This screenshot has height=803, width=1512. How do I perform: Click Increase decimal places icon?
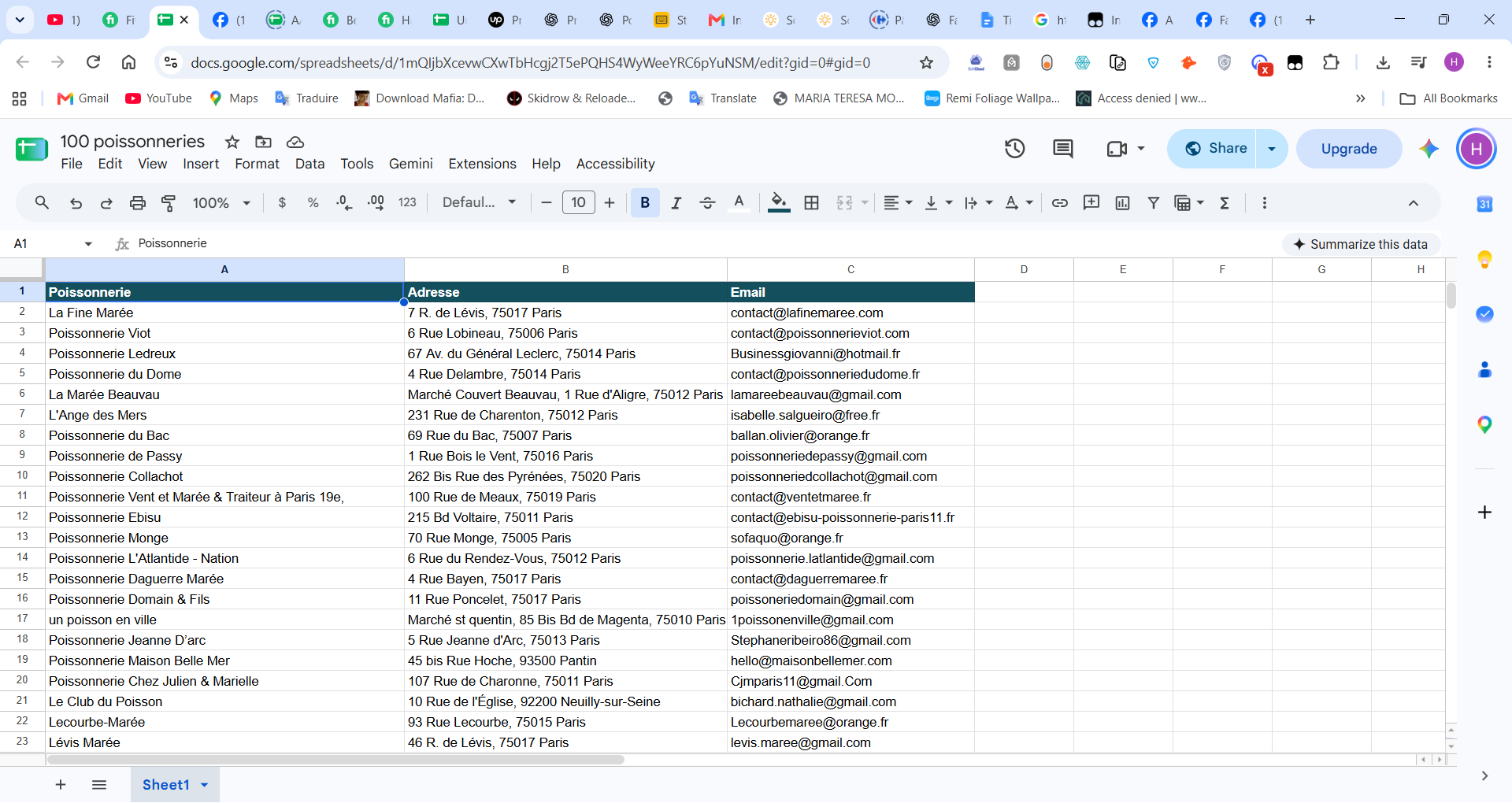coord(376,203)
